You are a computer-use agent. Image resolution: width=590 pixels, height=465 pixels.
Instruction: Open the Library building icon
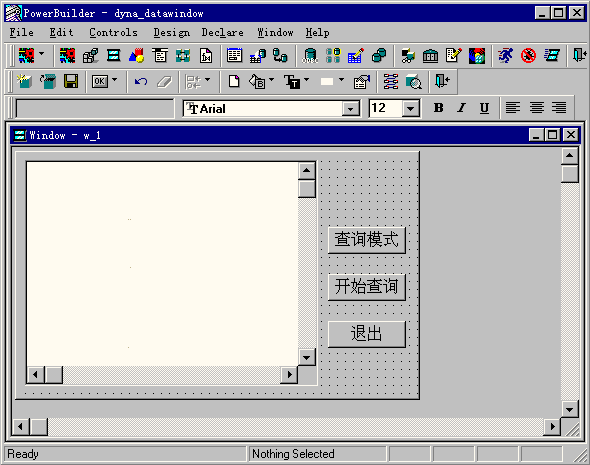[x=430, y=56]
